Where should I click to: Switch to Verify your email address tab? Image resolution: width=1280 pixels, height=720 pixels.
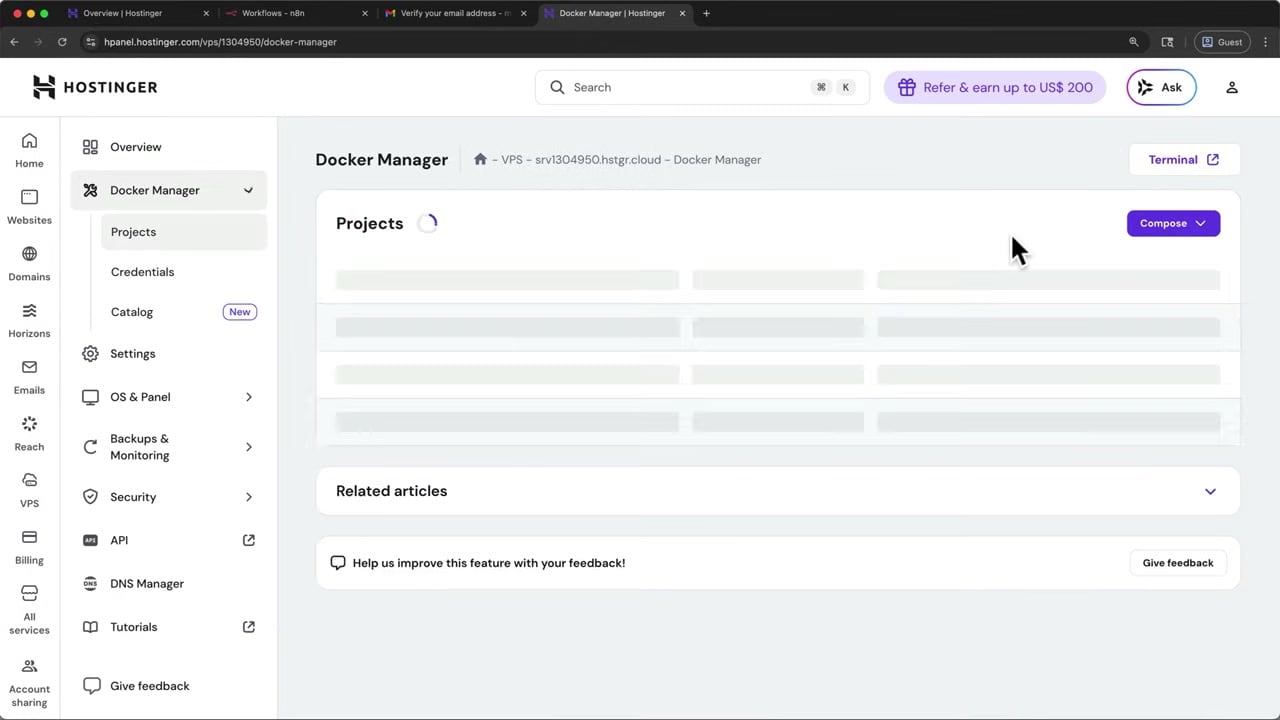pyautogui.click(x=456, y=13)
